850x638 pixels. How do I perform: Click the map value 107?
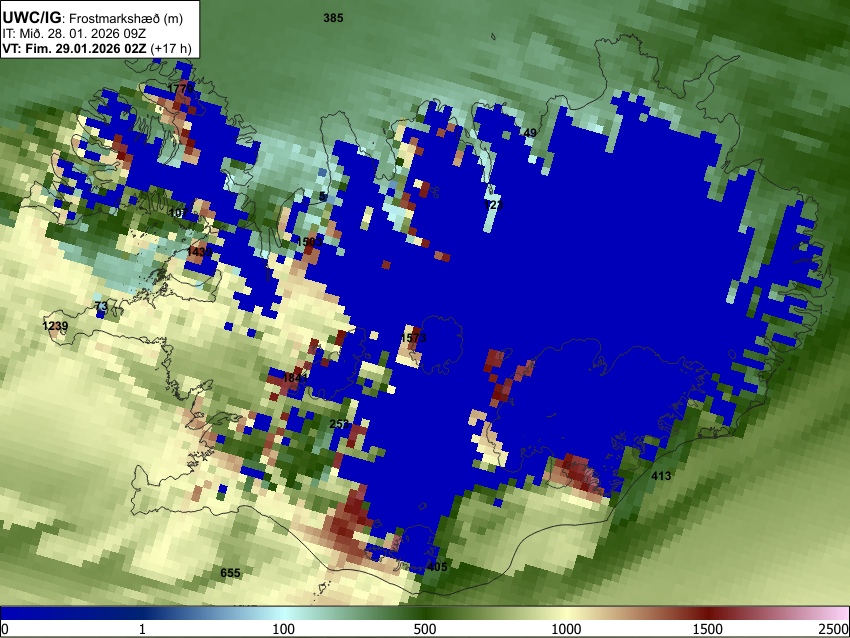tap(179, 213)
